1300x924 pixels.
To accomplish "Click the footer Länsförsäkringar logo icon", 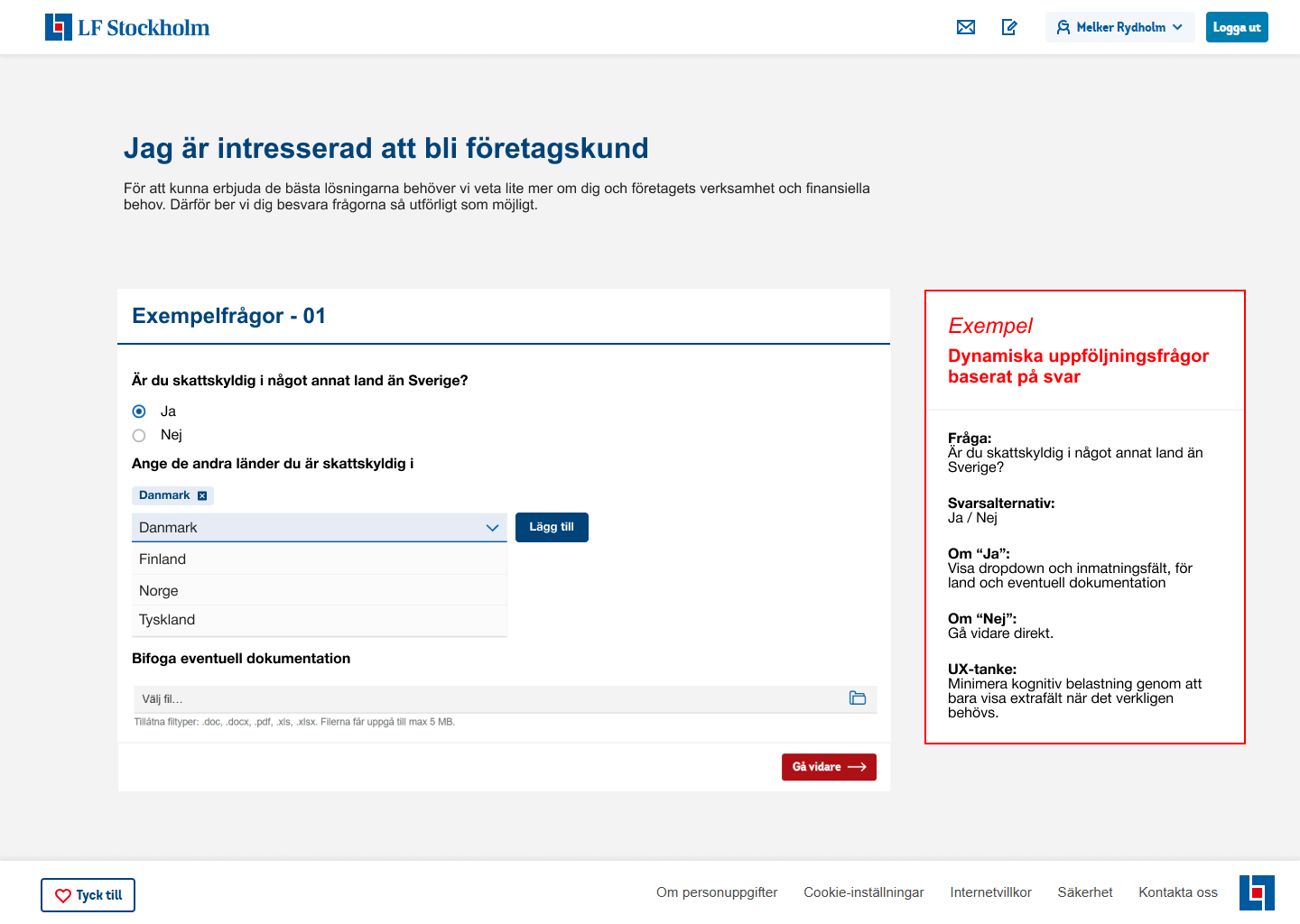I will [1257, 892].
